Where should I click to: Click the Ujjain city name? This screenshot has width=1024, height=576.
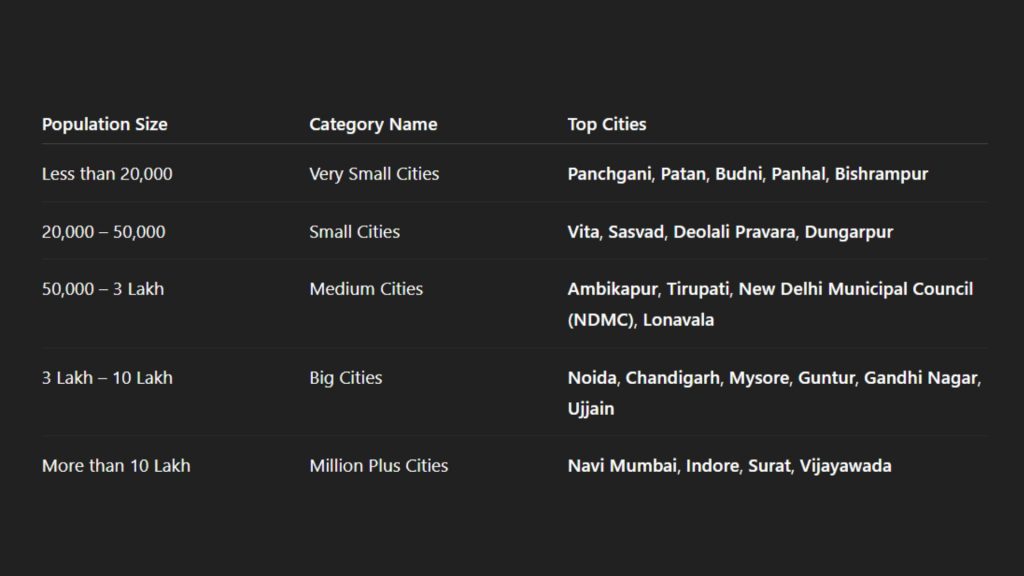point(591,409)
